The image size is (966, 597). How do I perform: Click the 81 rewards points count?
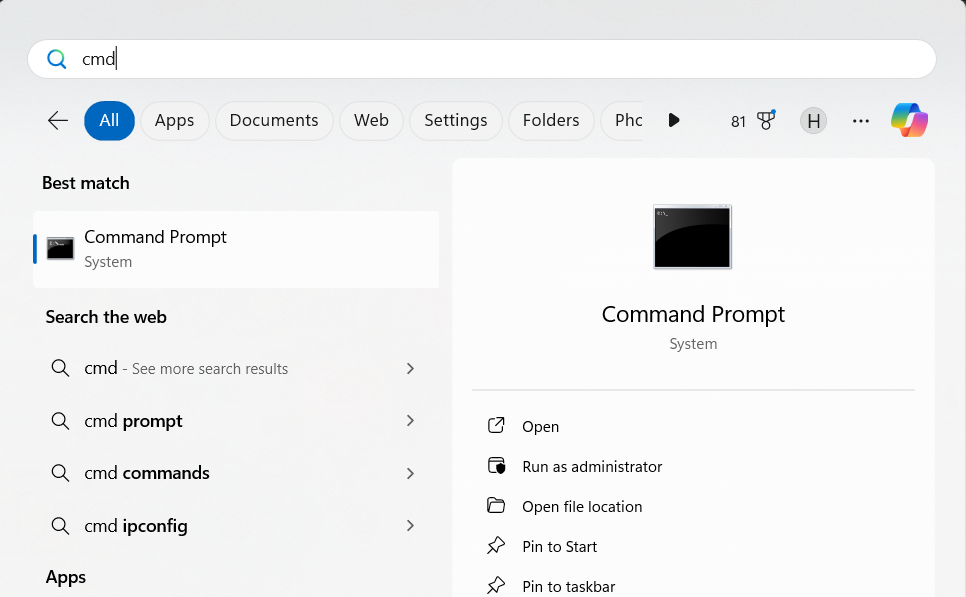[738, 121]
